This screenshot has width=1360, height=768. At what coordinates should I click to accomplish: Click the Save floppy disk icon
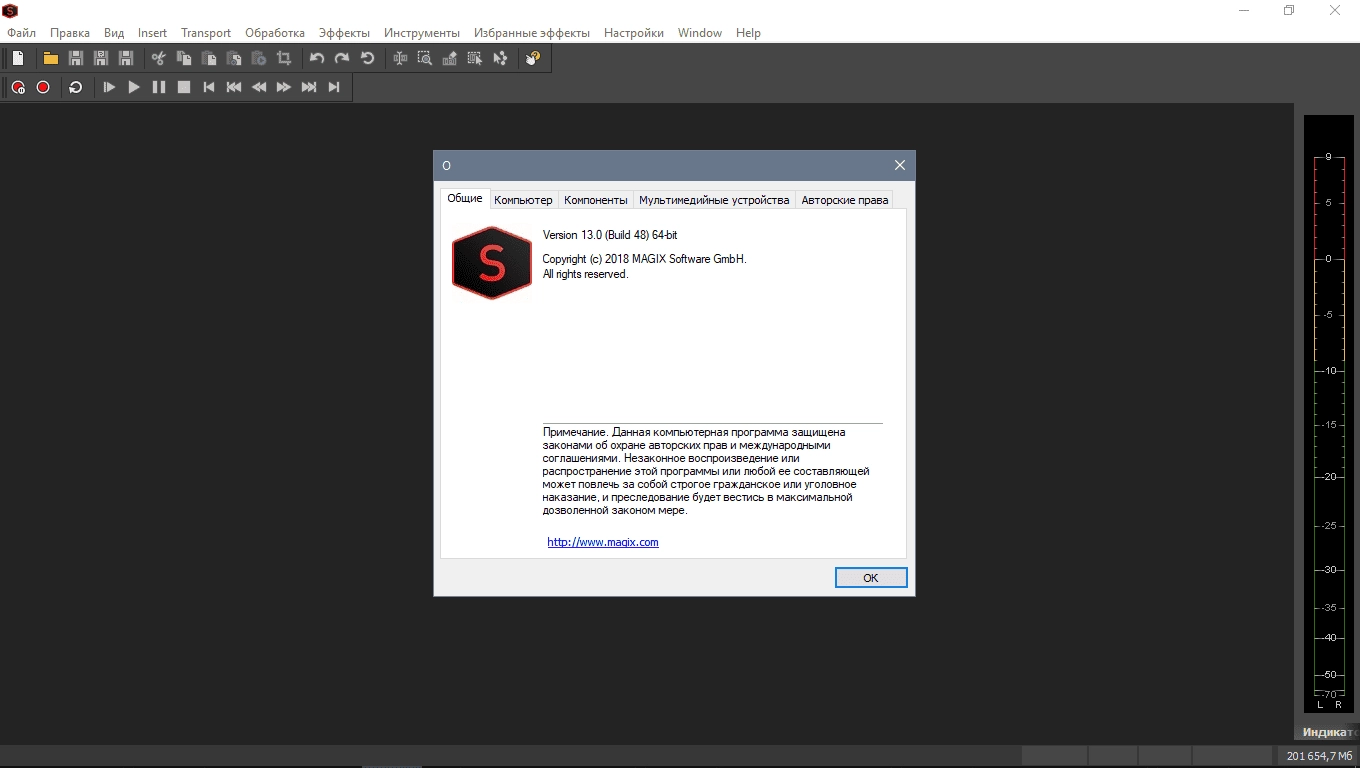point(75,58)
